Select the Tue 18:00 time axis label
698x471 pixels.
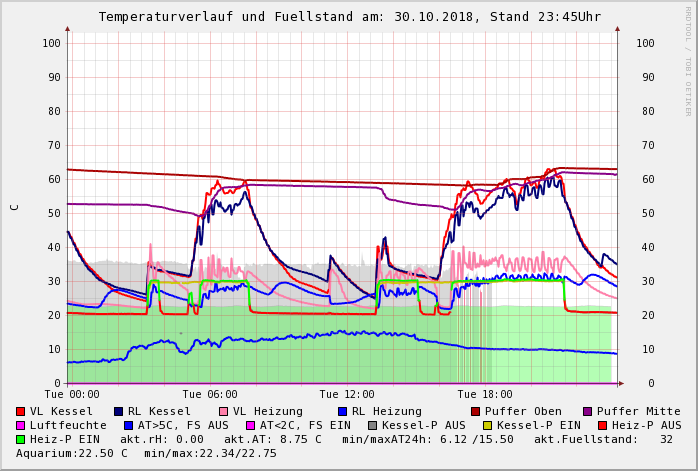(x=485, y=394)
